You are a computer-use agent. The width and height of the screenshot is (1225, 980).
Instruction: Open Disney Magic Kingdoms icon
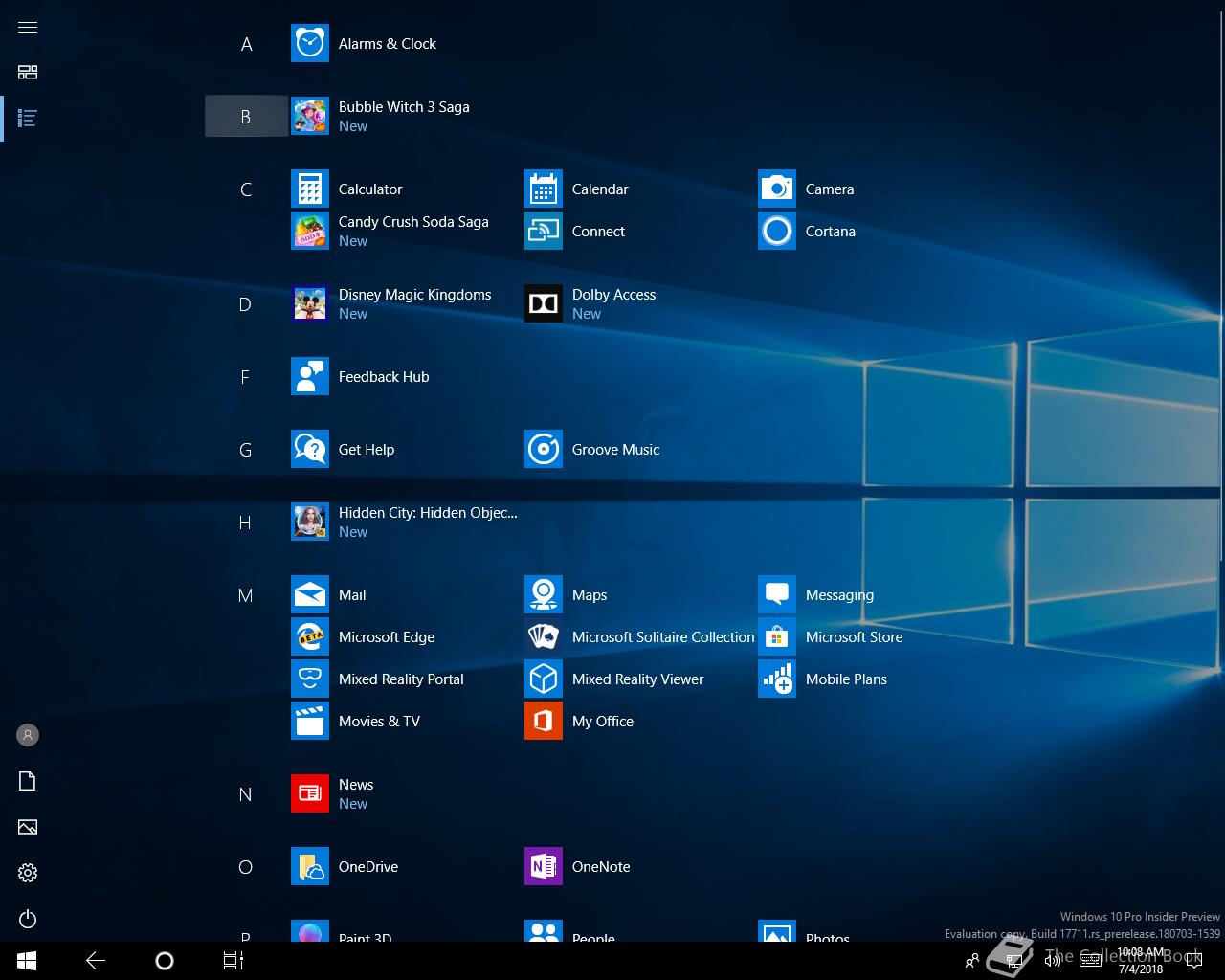click(x=310, y=304)
